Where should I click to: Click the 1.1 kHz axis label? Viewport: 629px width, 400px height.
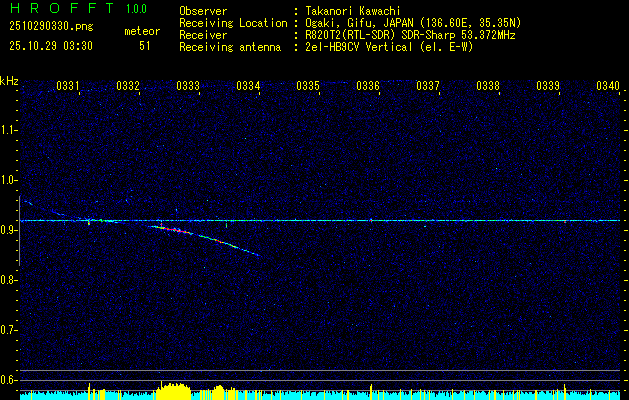click(8, 130)
